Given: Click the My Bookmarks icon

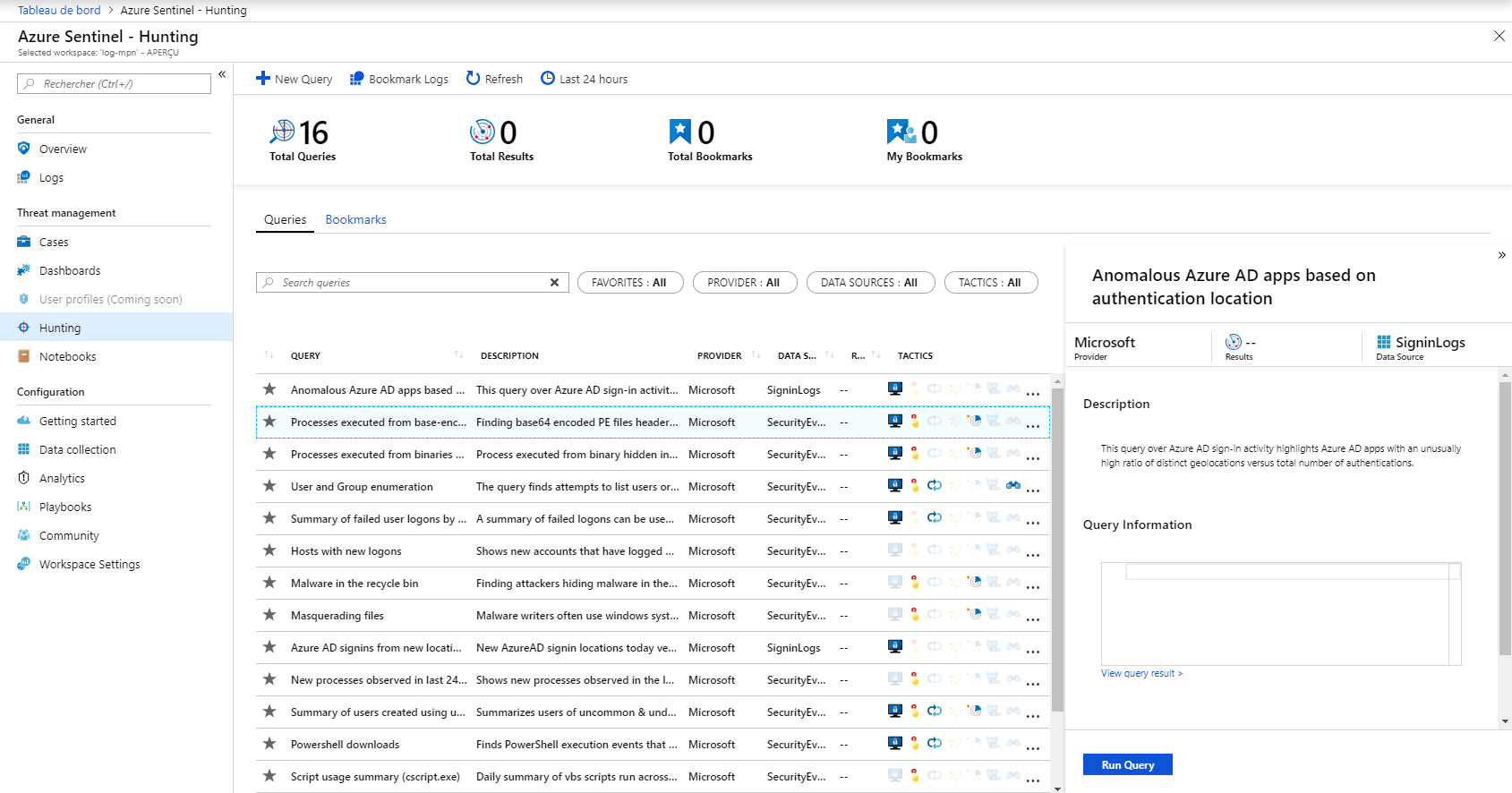Looking at the screenshot, I should [901, 132].
